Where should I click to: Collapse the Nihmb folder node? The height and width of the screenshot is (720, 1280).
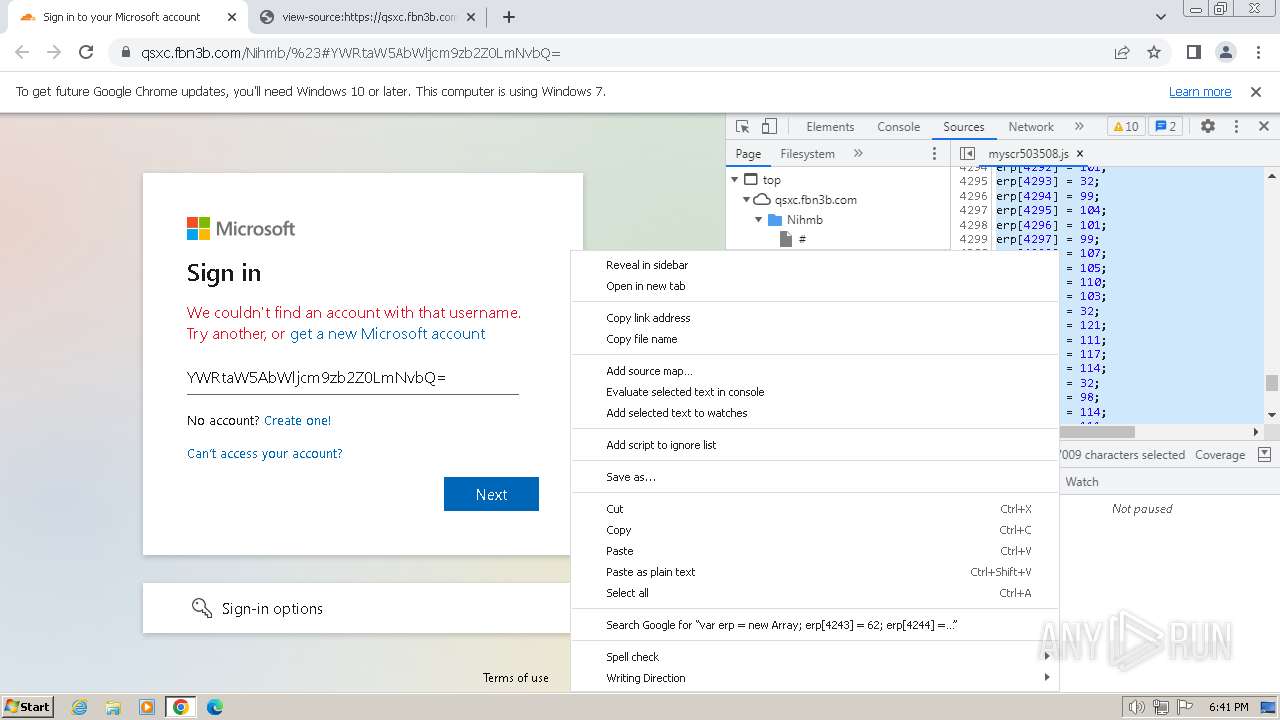(759, 220)
